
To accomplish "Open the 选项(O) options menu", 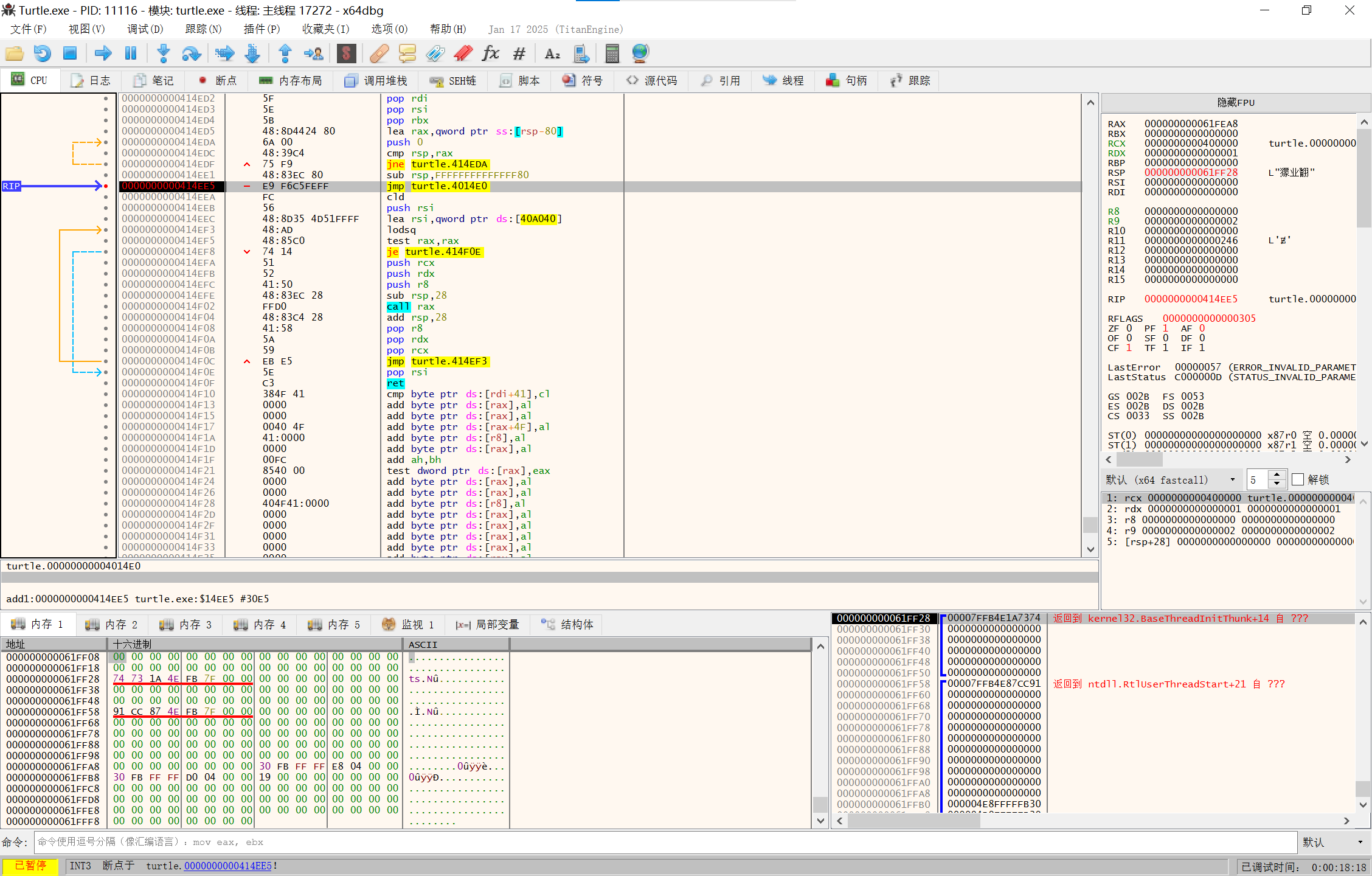I will click(x=389, y=29).
